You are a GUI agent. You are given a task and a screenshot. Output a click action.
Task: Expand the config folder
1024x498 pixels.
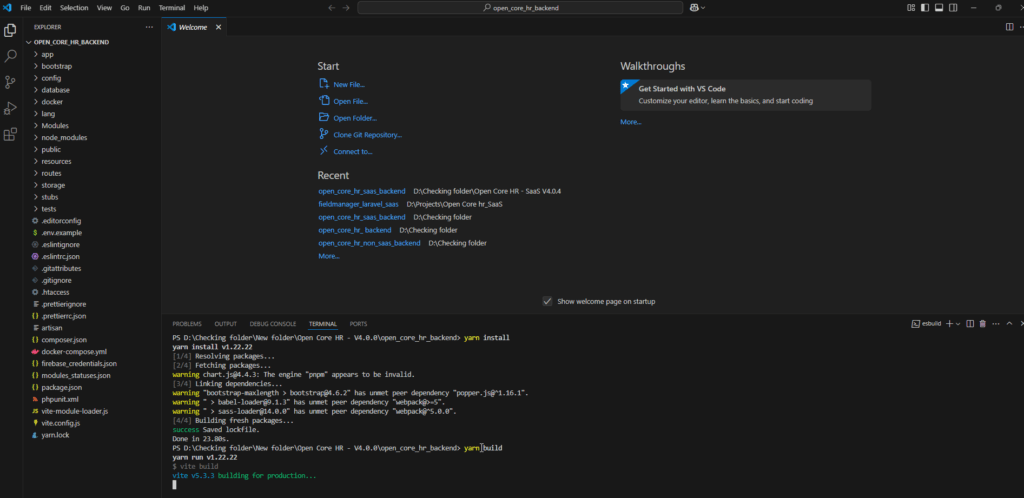click(52, 78)
